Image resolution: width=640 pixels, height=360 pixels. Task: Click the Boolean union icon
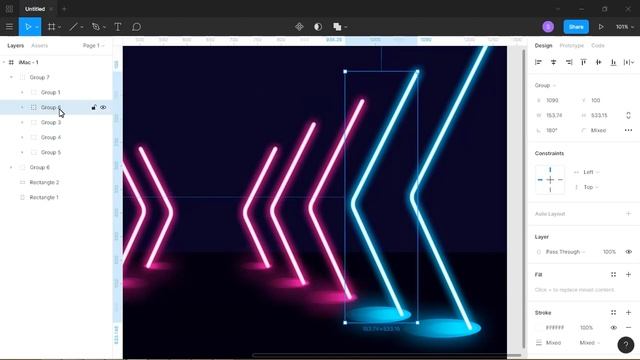click(337, 27)
